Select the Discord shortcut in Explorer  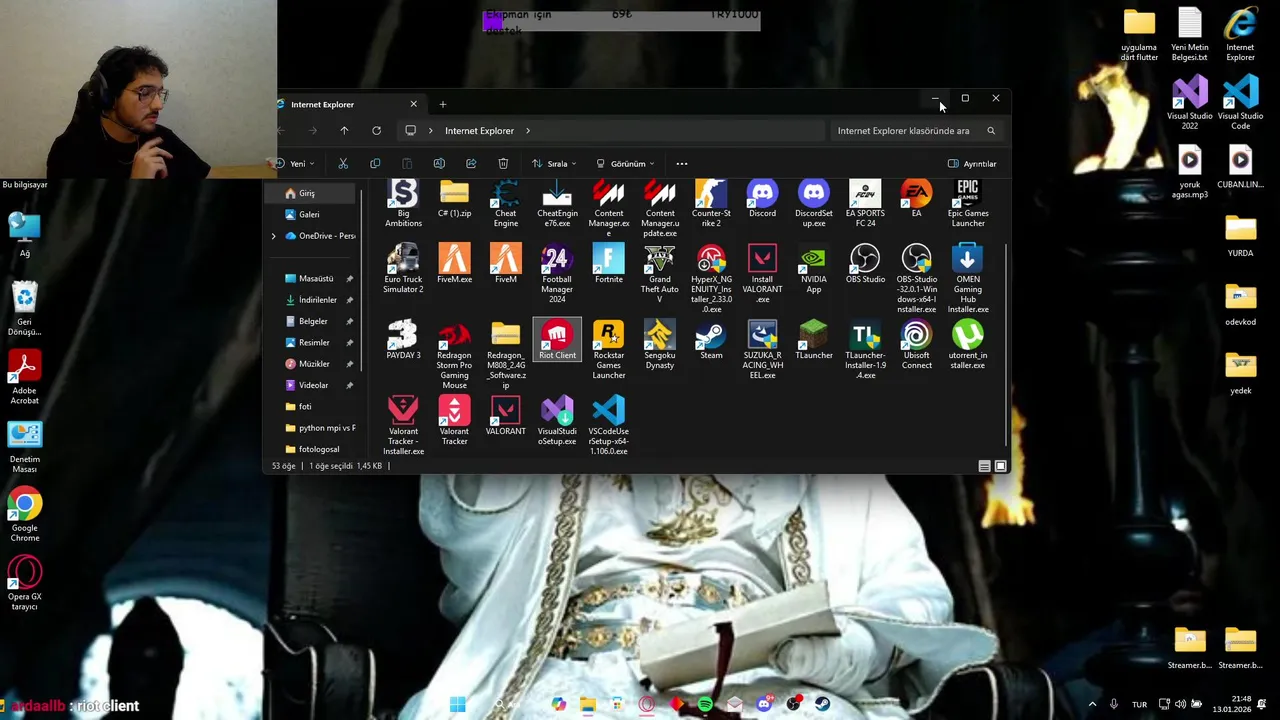762,200
